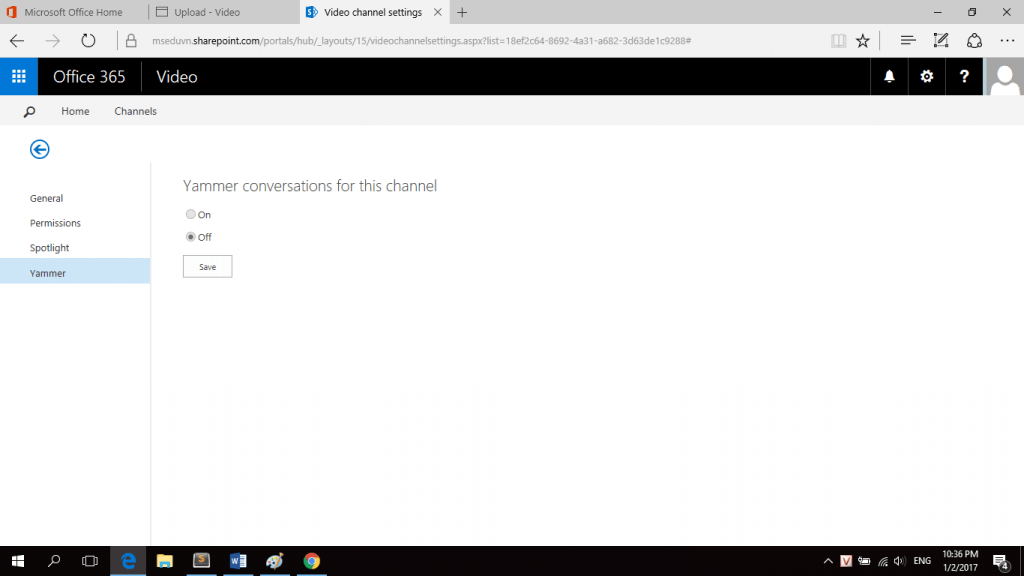
Task: Switch to Reading view
Action: pyautogui.click(x=839, y=40)
